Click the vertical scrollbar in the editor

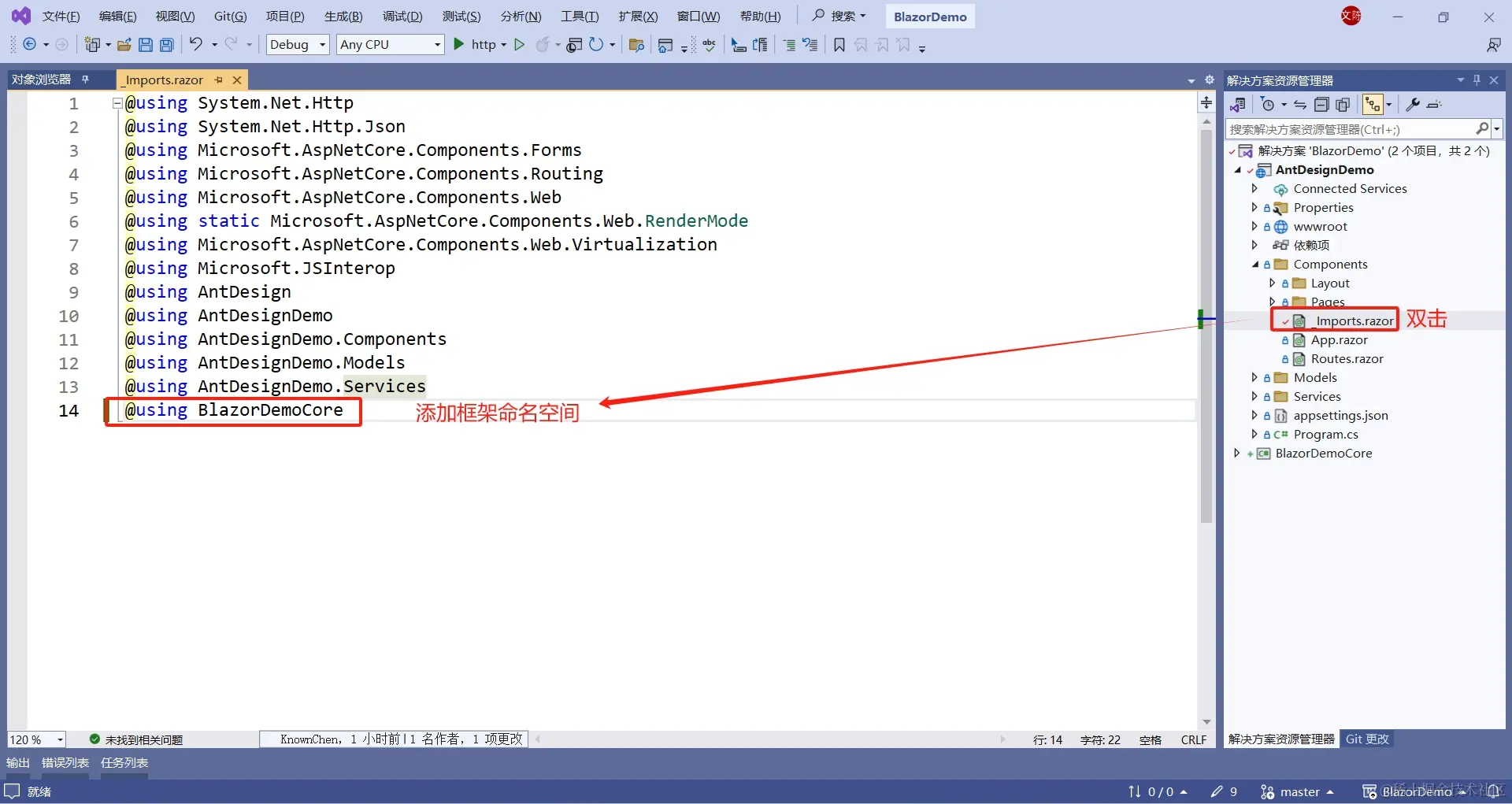[x=1206, y=327]
